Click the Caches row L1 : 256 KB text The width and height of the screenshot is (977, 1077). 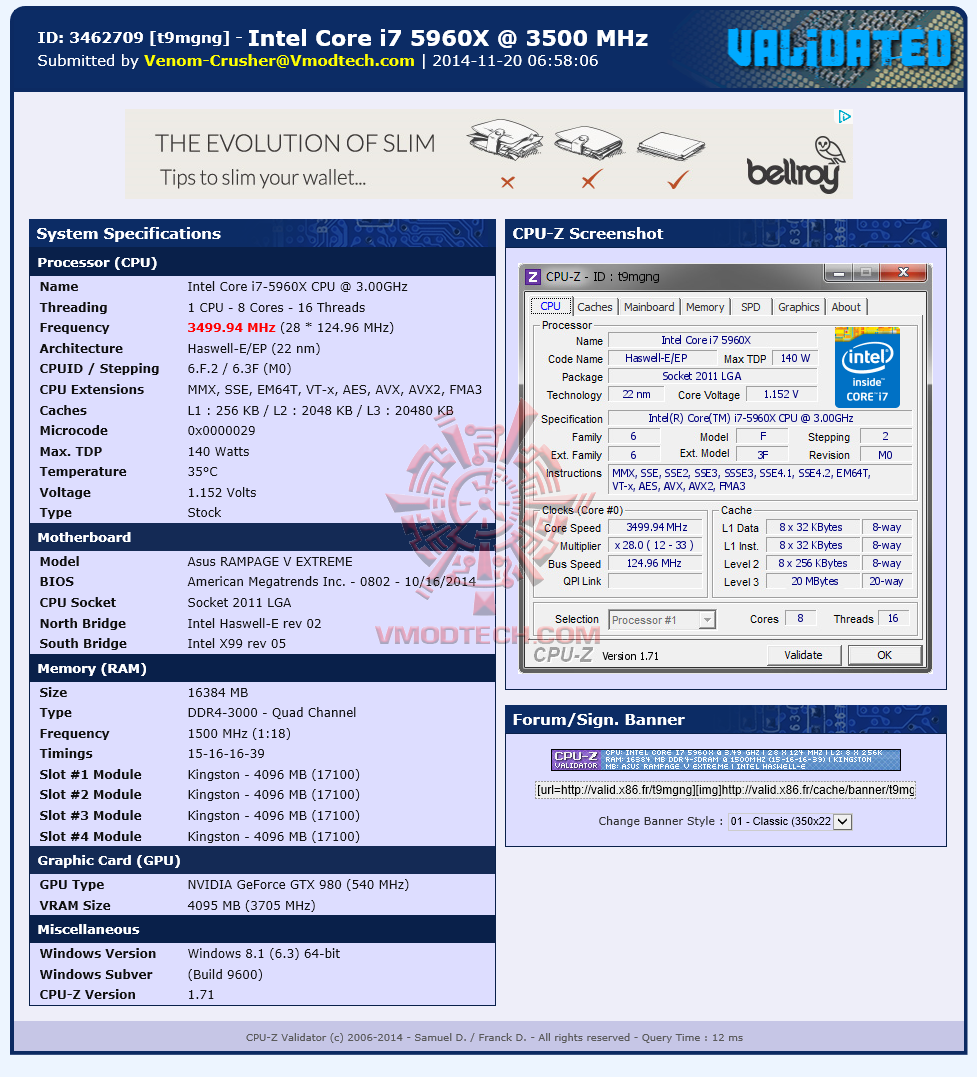tap(320, 411)
